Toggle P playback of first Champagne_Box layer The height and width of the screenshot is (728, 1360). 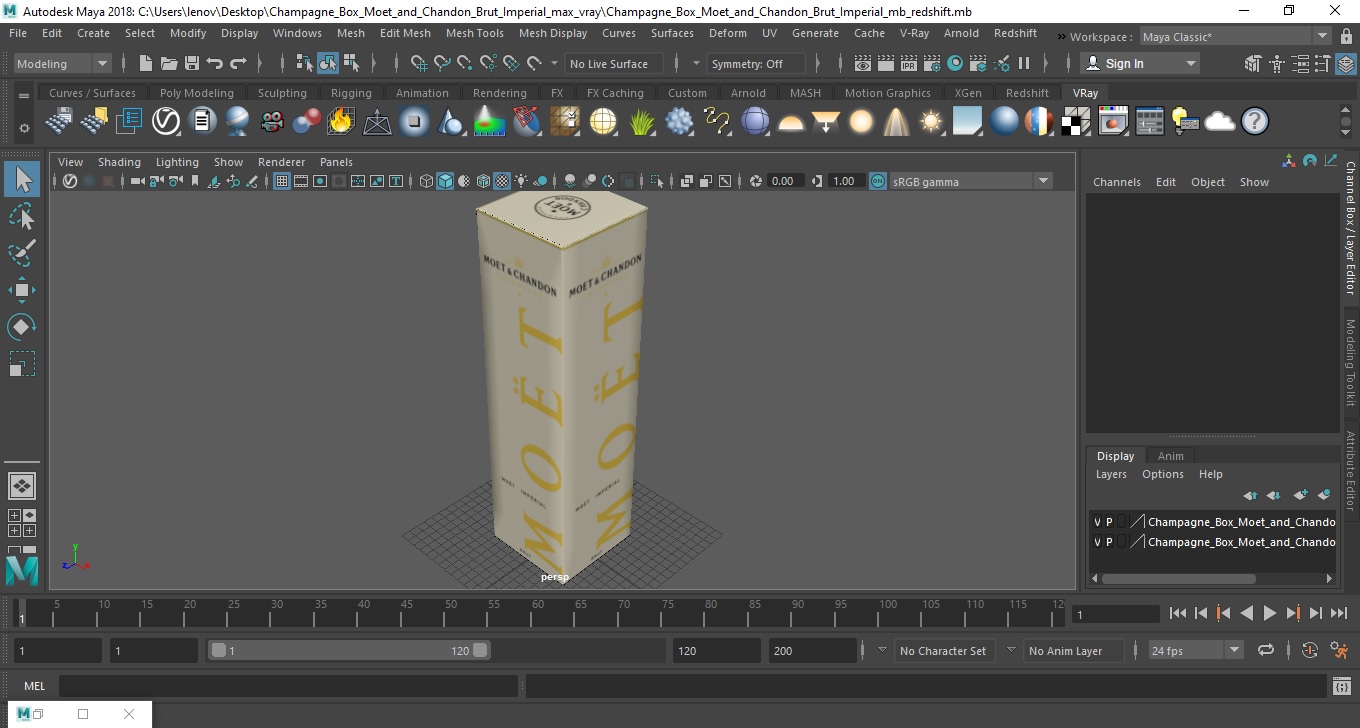[1109, 522]
